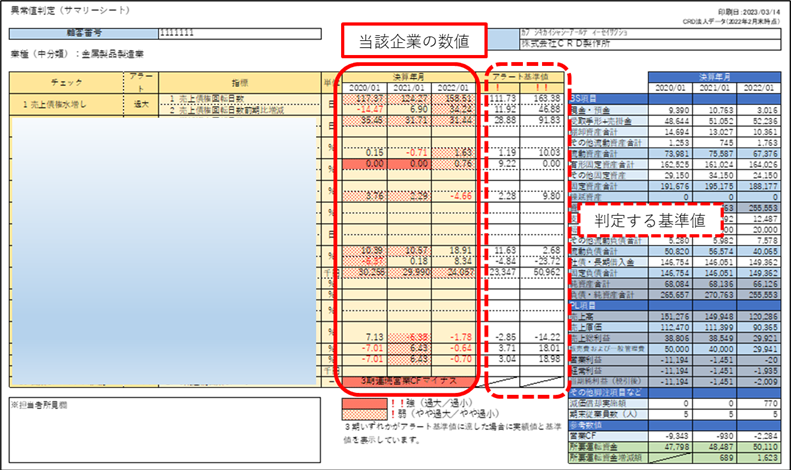Click the red 0.00 highlighted cell
797x470 pixels.
coord(365,161)
